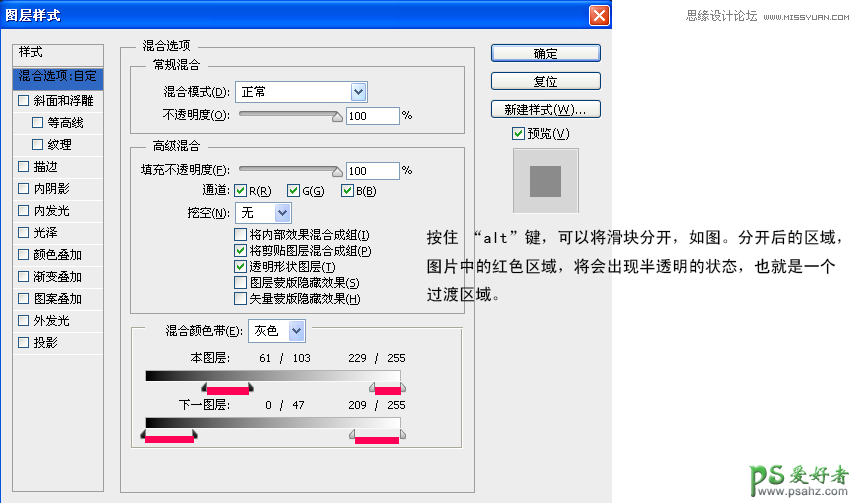Toggle the R(R) channel checkbox
This screenshot has height=503, width=860.
click(x=240, y=191)
